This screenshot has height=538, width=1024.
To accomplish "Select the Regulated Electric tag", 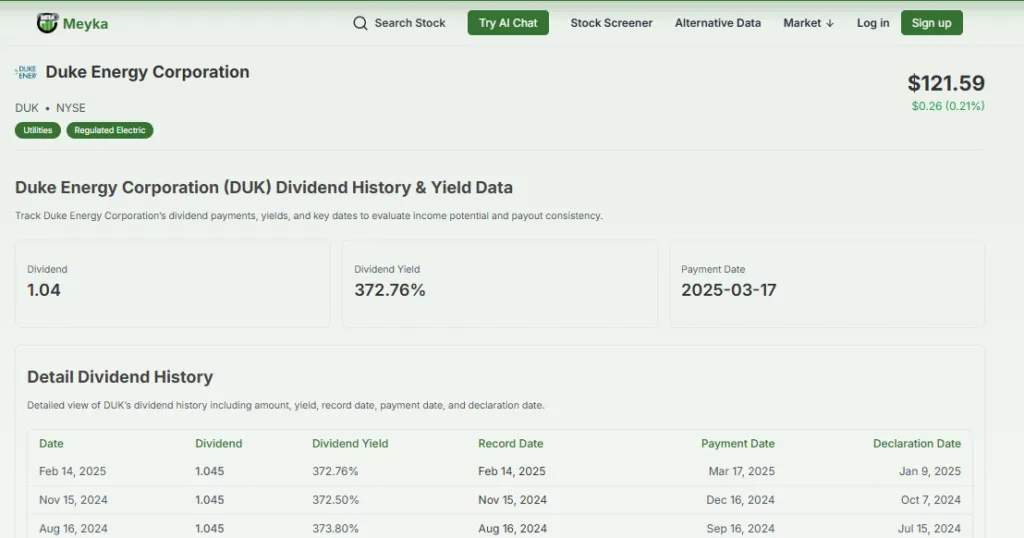I will tap(110, 130).
